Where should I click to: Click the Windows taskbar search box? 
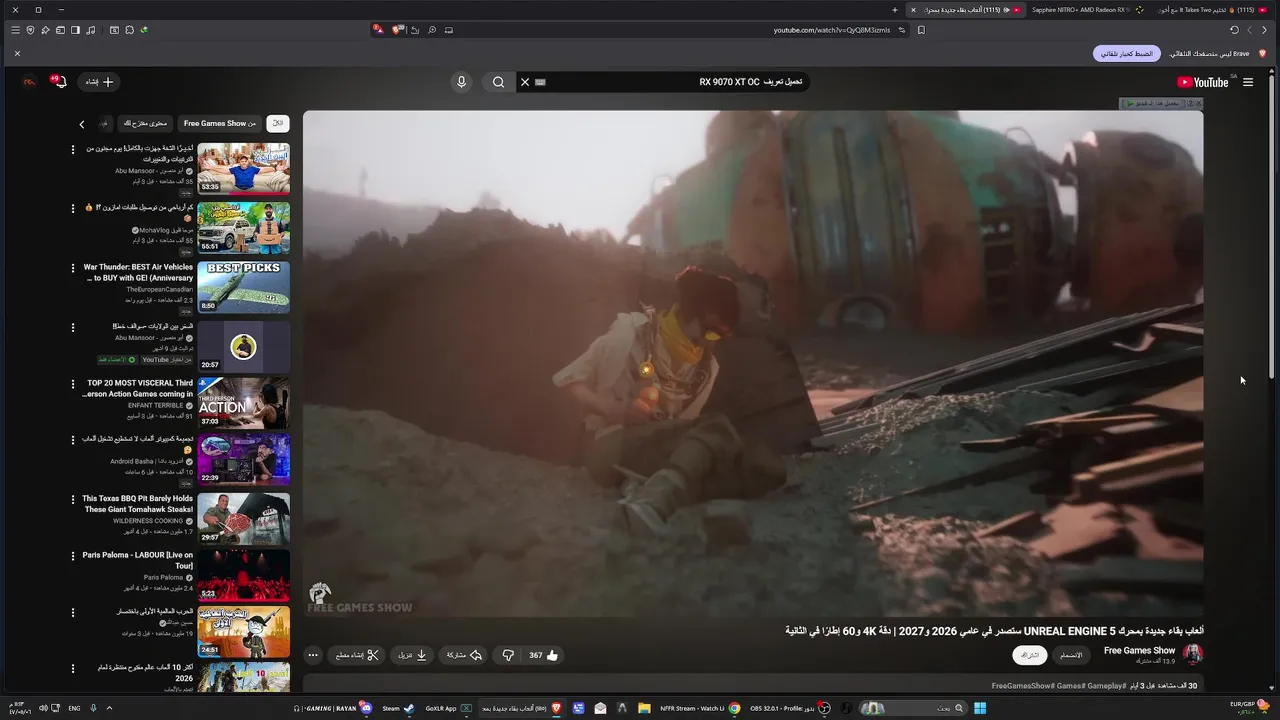tap(912, 708)
